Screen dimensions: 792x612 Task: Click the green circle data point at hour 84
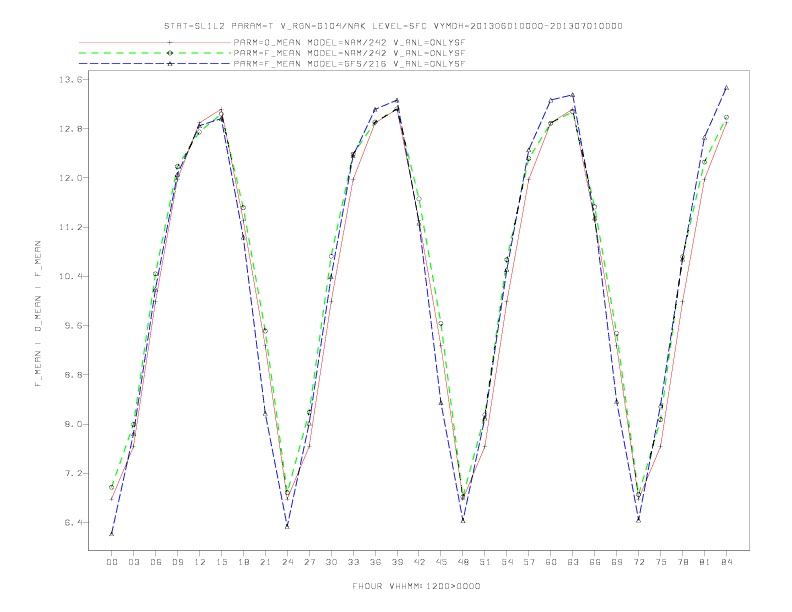[726, 117]
